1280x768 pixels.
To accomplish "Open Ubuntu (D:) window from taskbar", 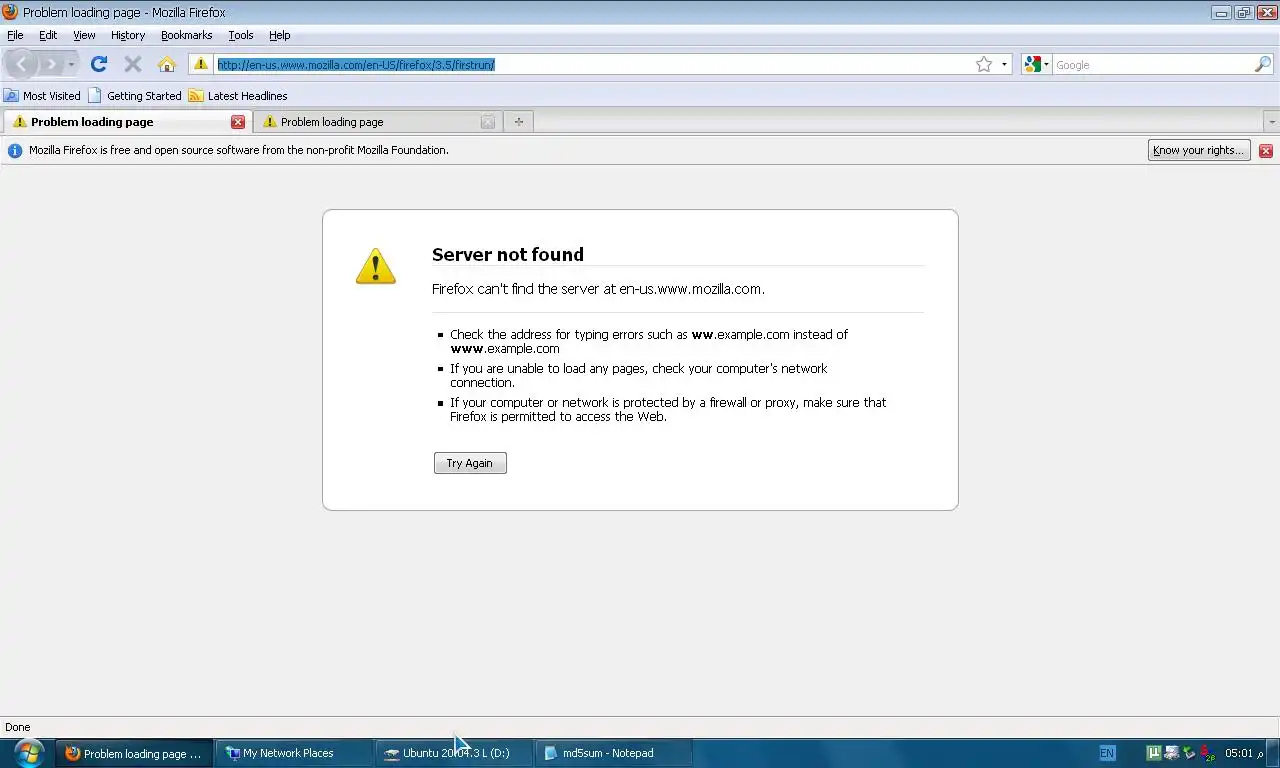I will (455, 753).
